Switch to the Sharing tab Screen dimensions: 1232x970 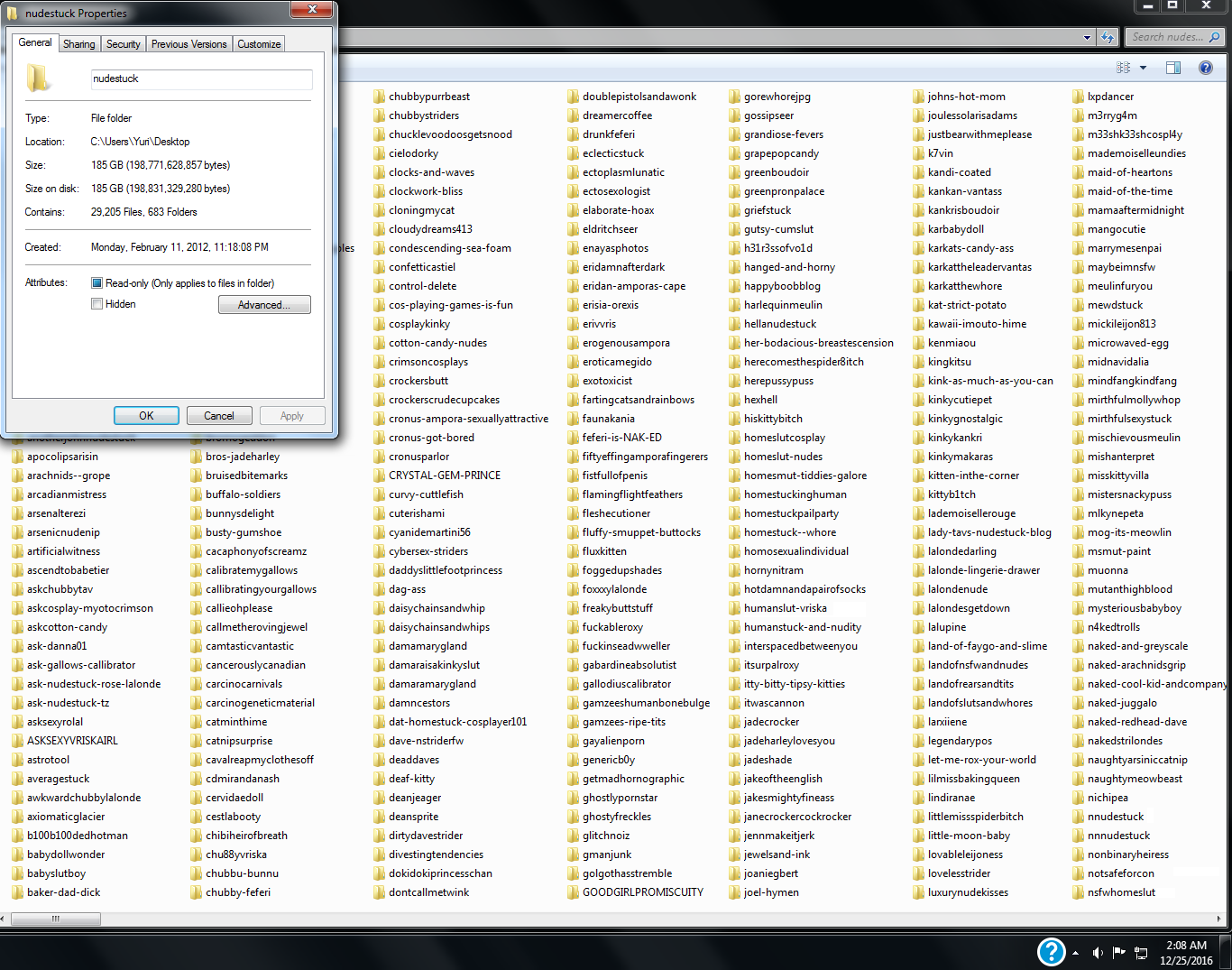click(78, 43)
